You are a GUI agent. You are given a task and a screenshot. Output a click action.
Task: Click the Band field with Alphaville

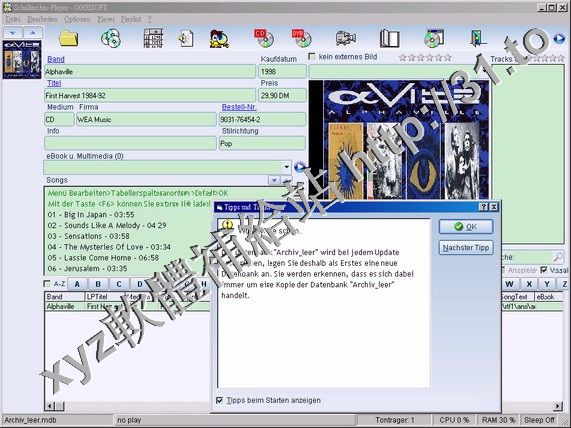coord(150,71)
